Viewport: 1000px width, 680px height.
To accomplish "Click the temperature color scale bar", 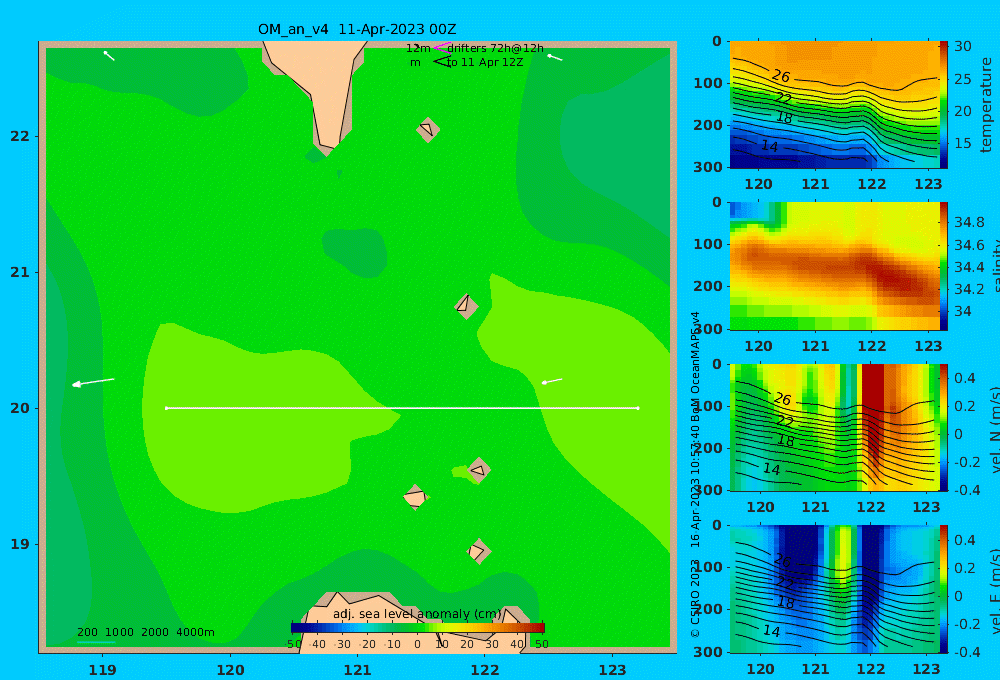I will (x=944, y=105).
